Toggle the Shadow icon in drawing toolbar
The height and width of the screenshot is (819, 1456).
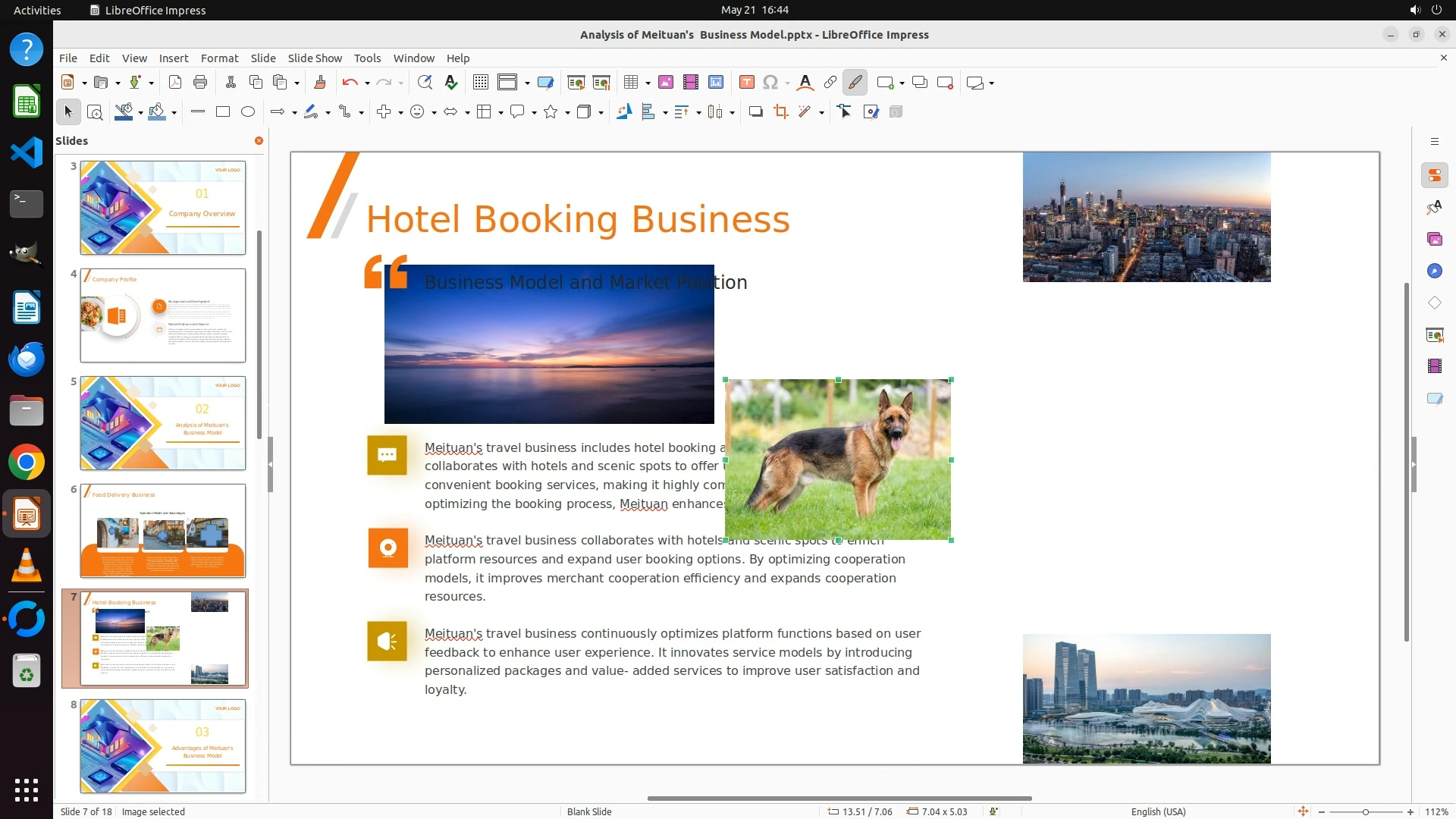755,112
